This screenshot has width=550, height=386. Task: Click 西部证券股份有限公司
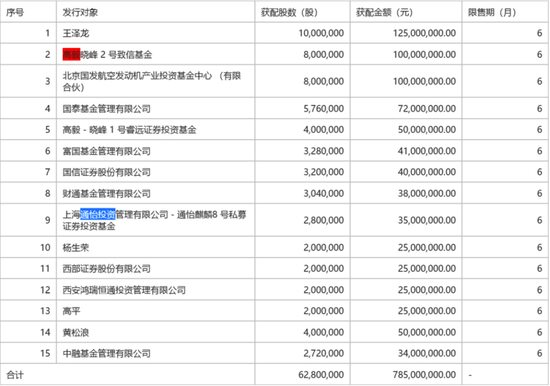[x=107, y=269]
